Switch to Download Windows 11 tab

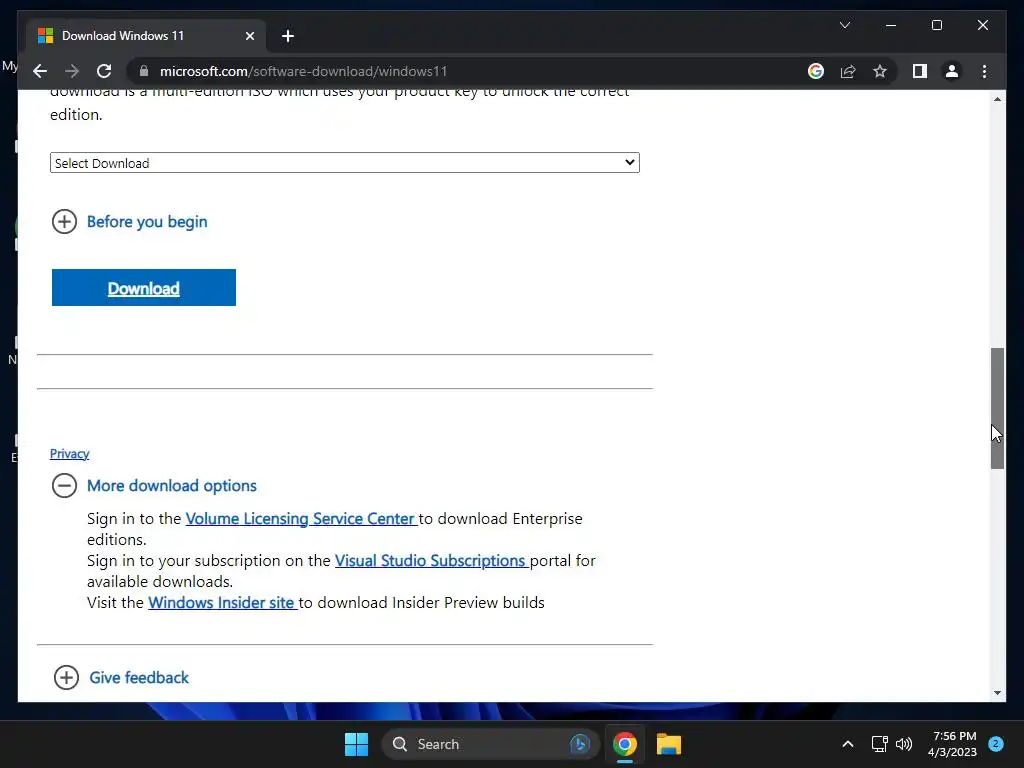coord(146,36)
